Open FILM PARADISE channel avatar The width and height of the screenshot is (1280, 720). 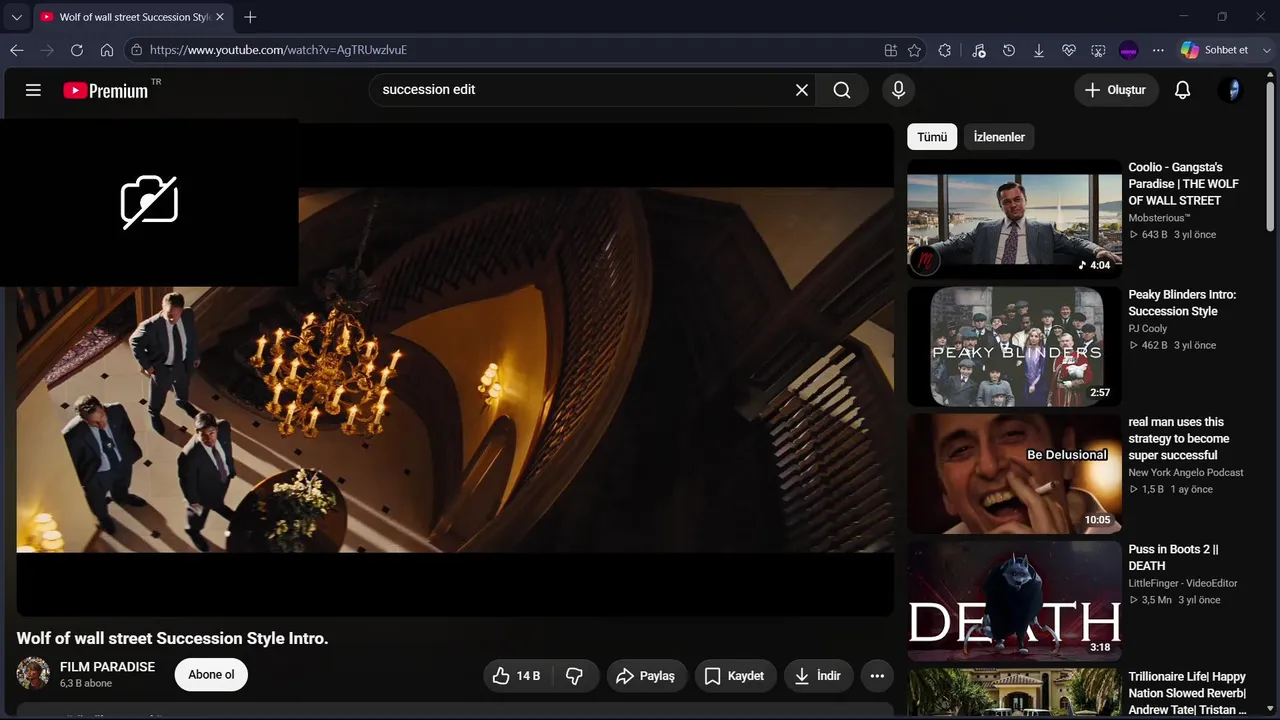coord(33,674)
